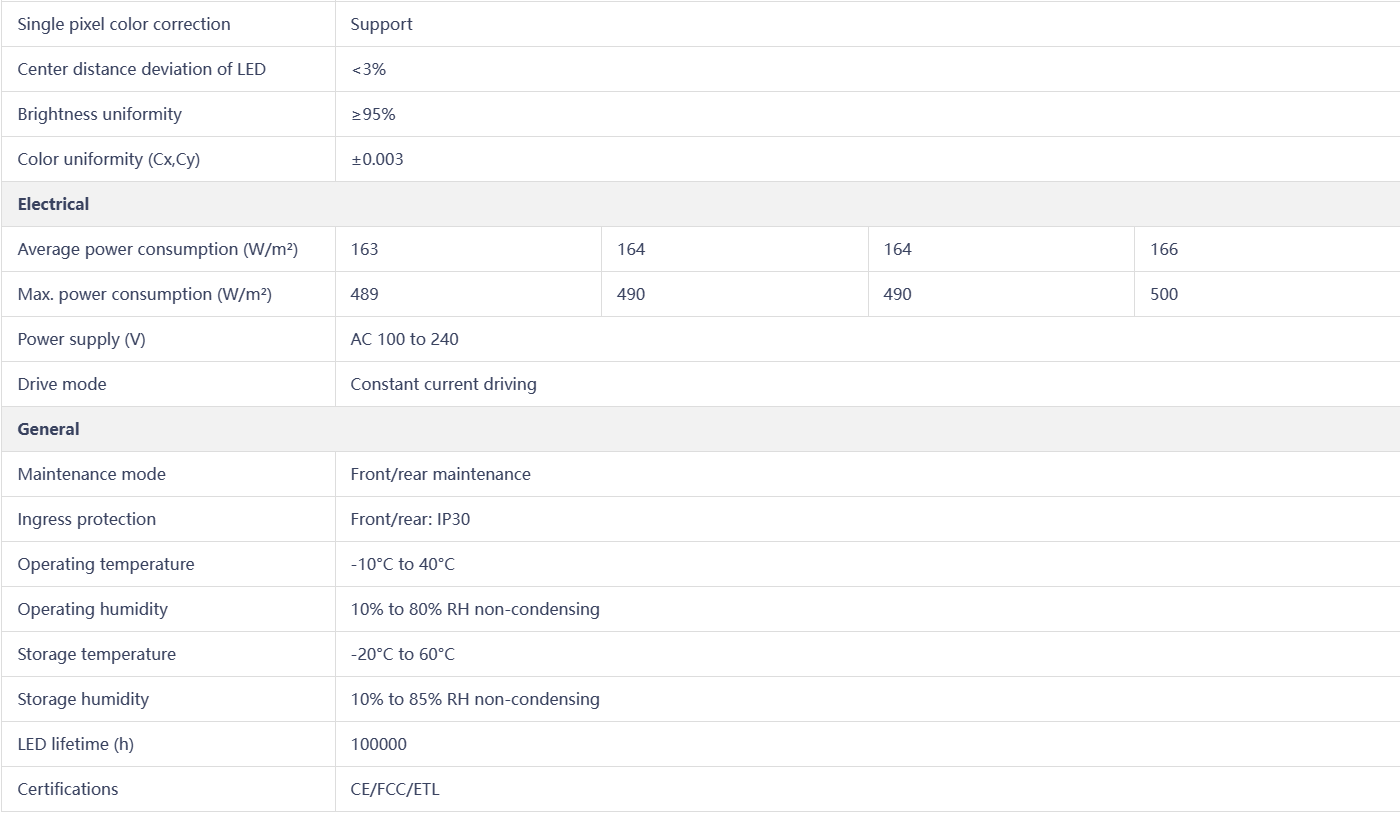Select max power consumption value 500
The height and width of the screenshot is (816, 1400).
click(1164, 294)
